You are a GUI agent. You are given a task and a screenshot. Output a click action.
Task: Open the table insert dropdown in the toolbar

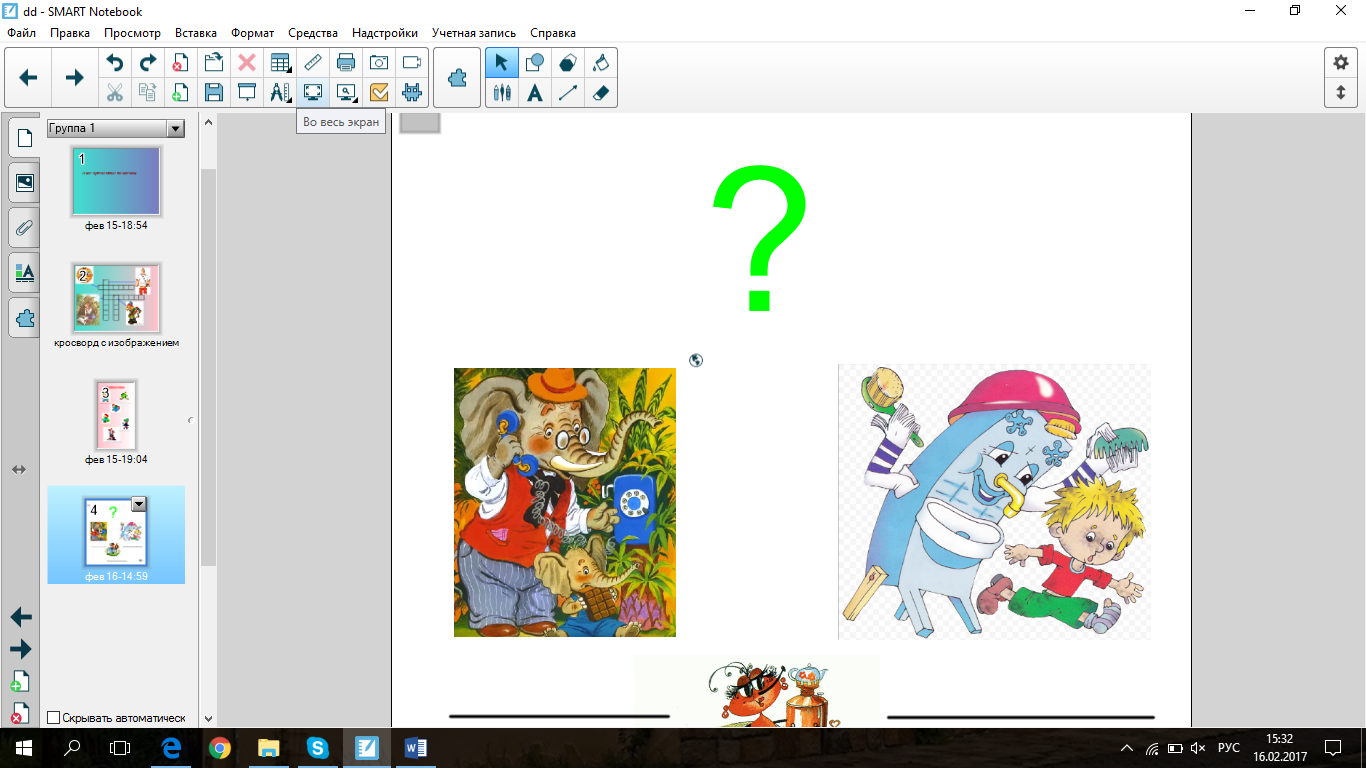280,63
